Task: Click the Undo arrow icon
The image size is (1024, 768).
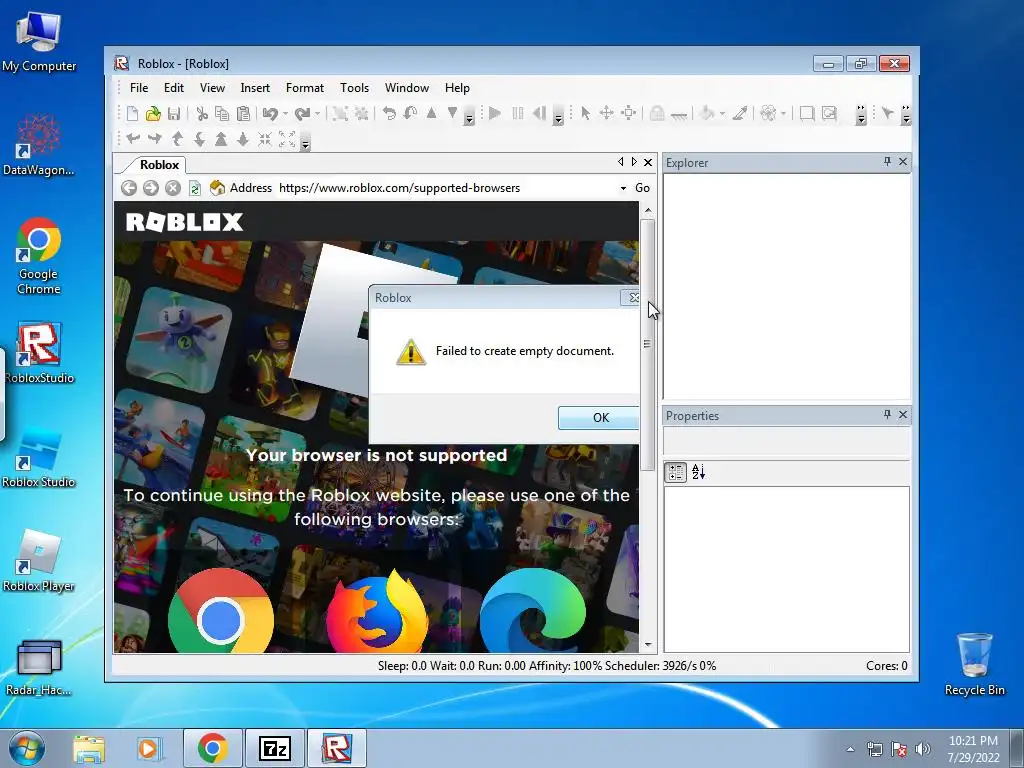Action: [x=270, y=114]
